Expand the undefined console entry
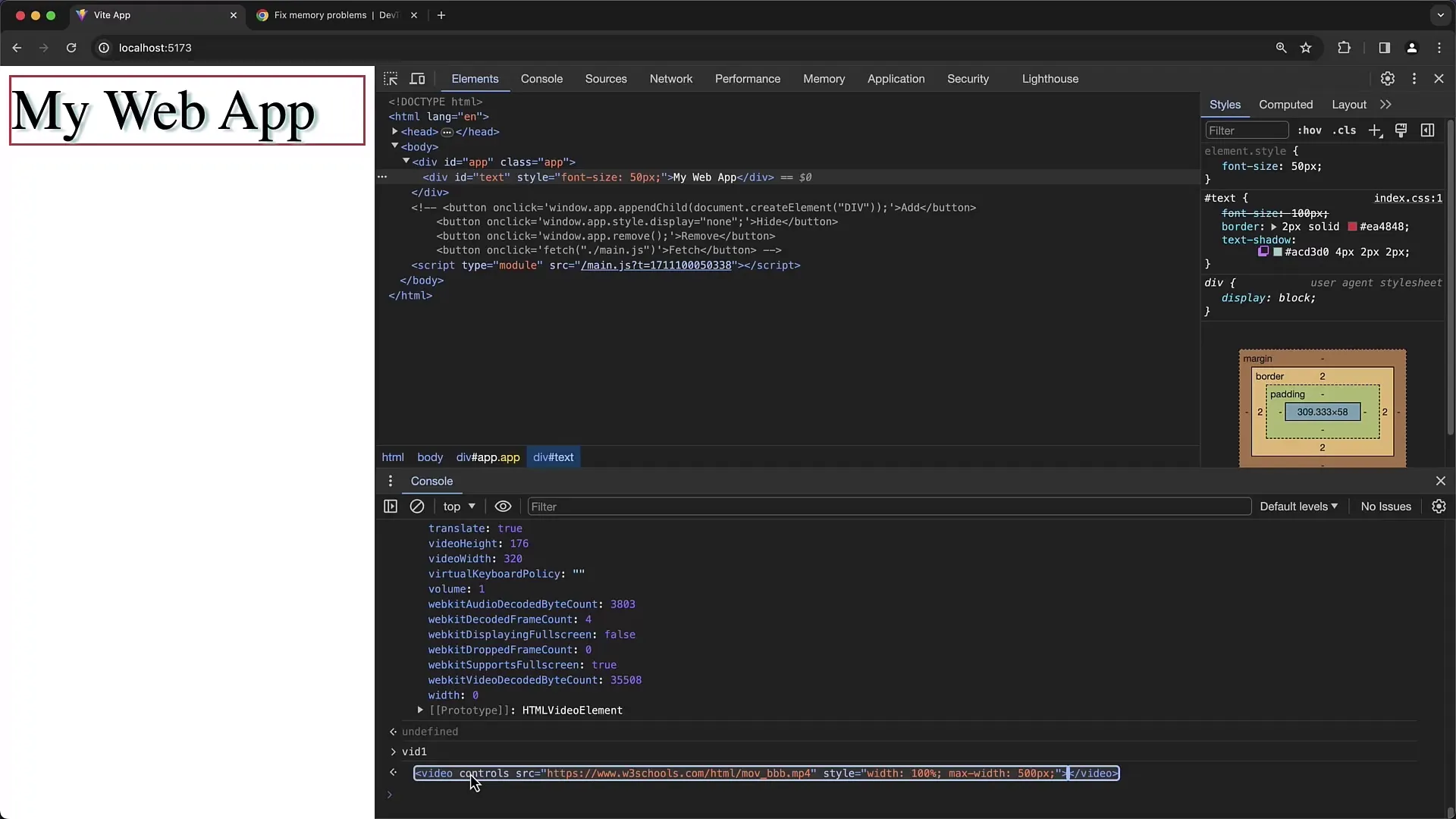The image size is (1456, 819). [x=391, y=731]
